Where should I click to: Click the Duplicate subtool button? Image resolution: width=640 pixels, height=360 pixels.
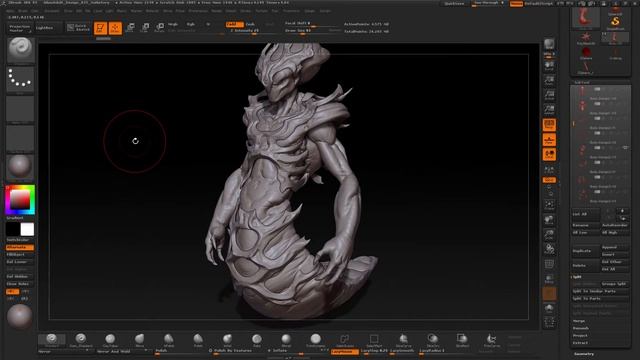point(586,251)
